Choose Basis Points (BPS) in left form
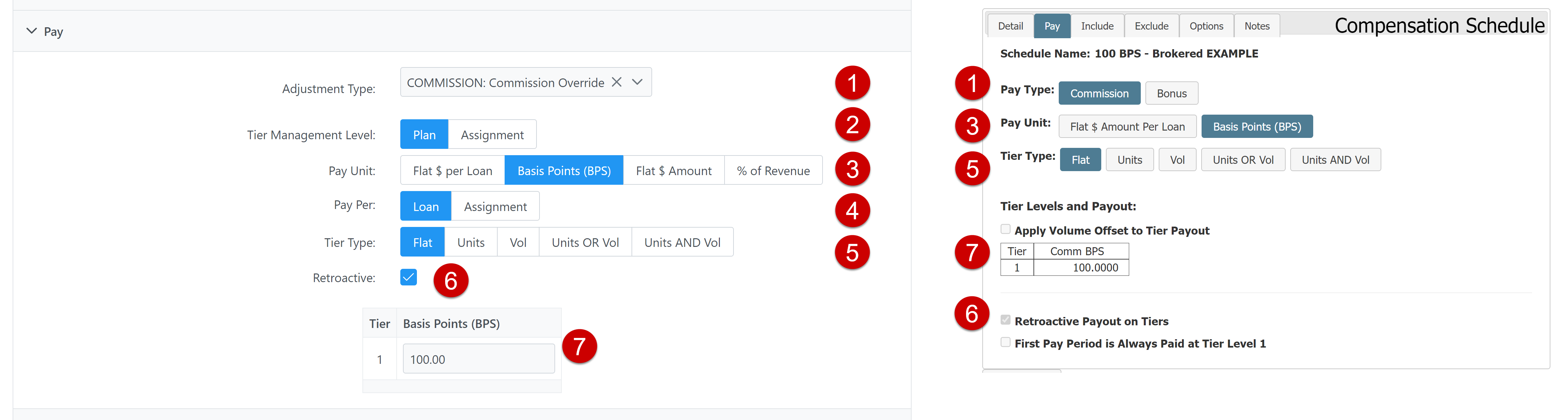 (564, 170)
